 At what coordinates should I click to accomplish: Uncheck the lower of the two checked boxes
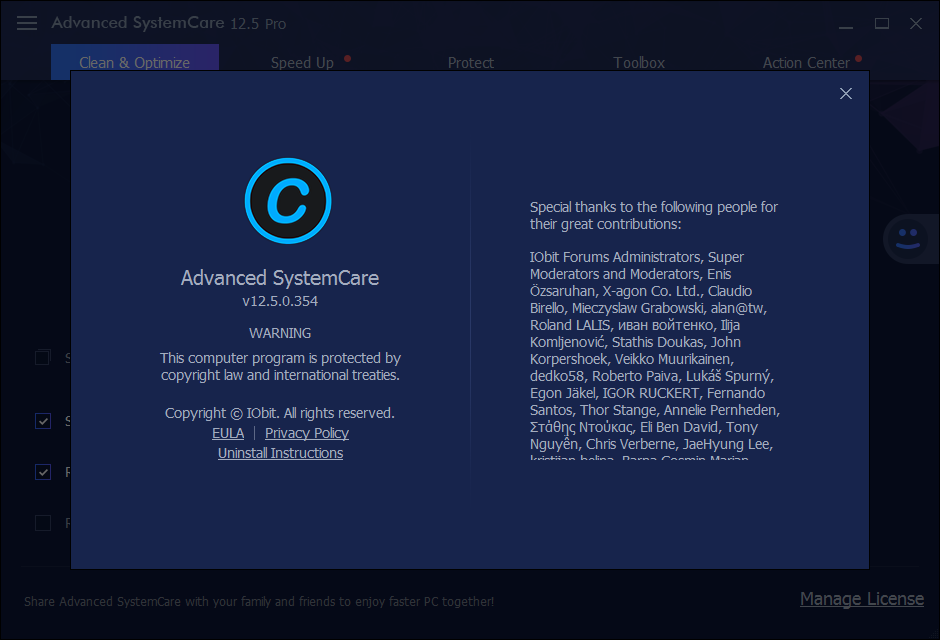pyautogui.click(x=43, y=472)
